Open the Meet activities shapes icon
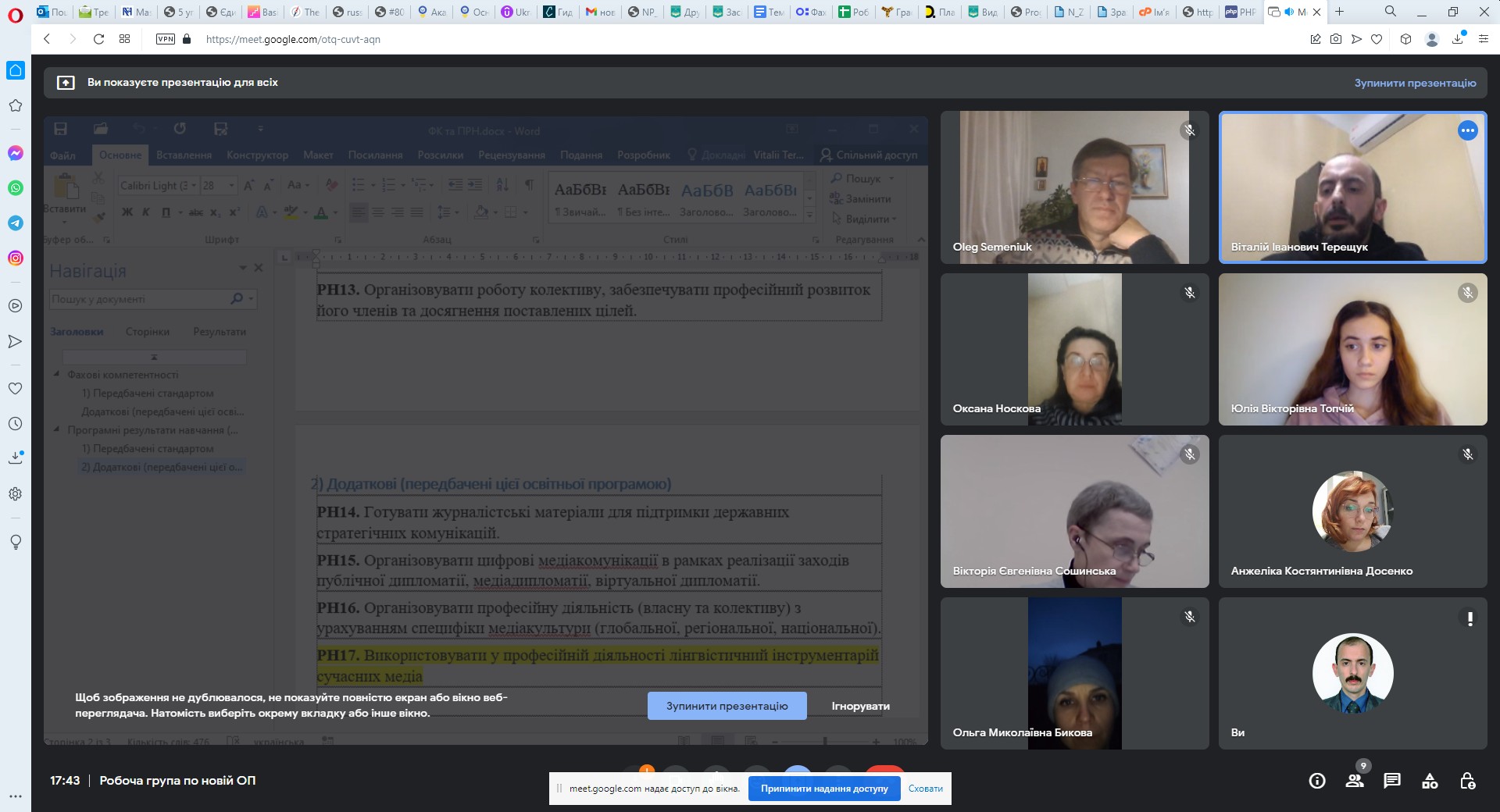 (1430, 781)
